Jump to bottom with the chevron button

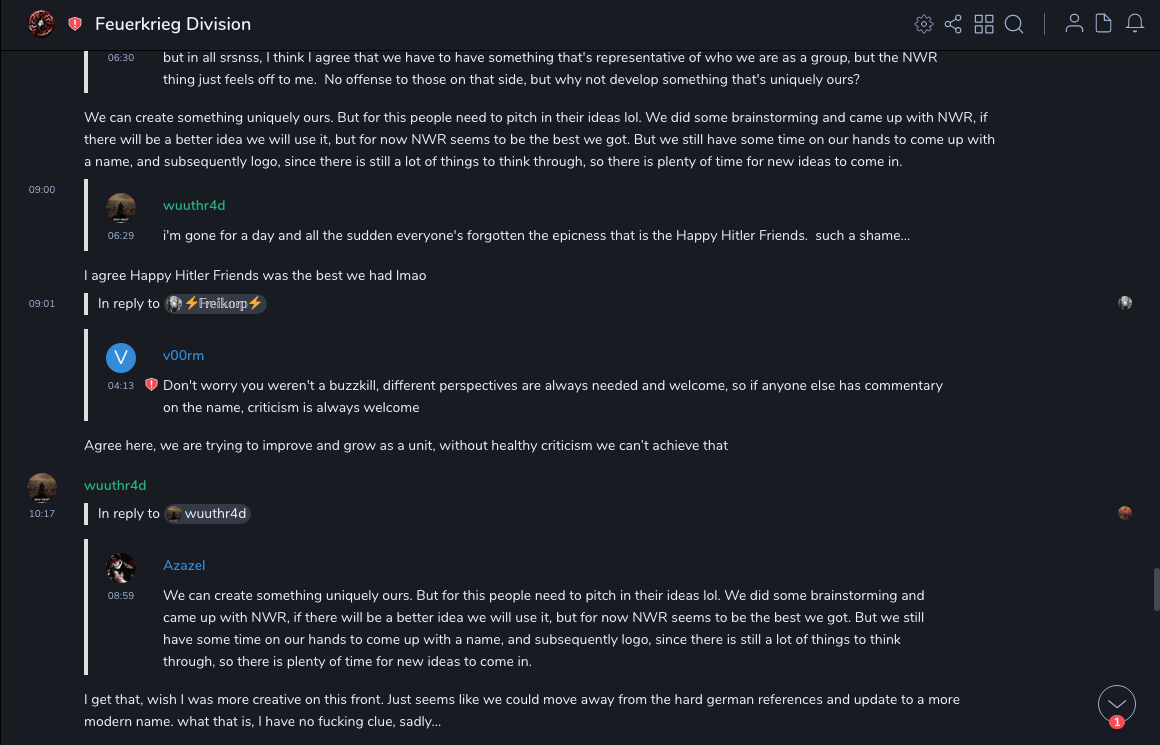1117,704
